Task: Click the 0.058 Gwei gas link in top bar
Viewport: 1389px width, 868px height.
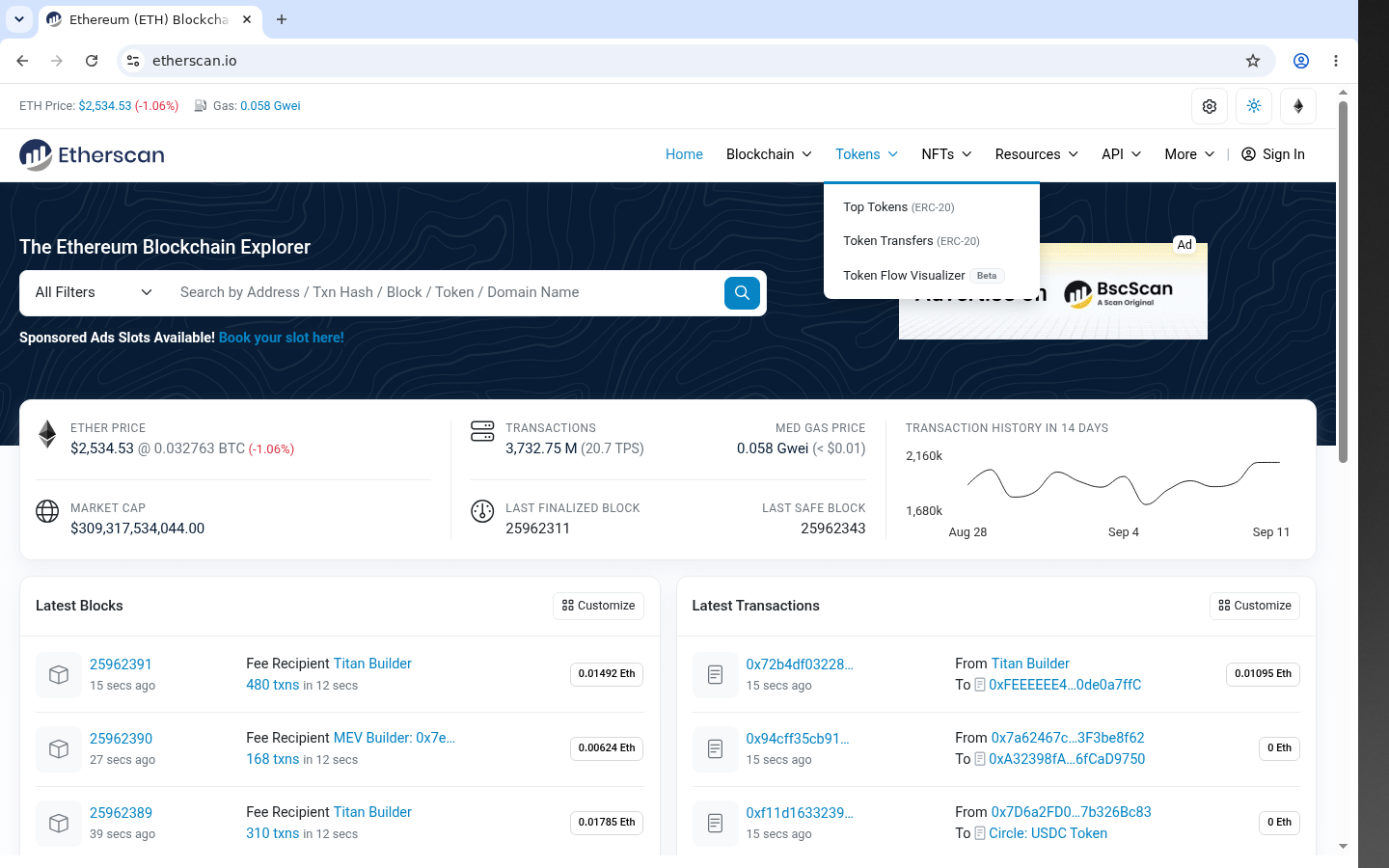Action: [270, 106]
